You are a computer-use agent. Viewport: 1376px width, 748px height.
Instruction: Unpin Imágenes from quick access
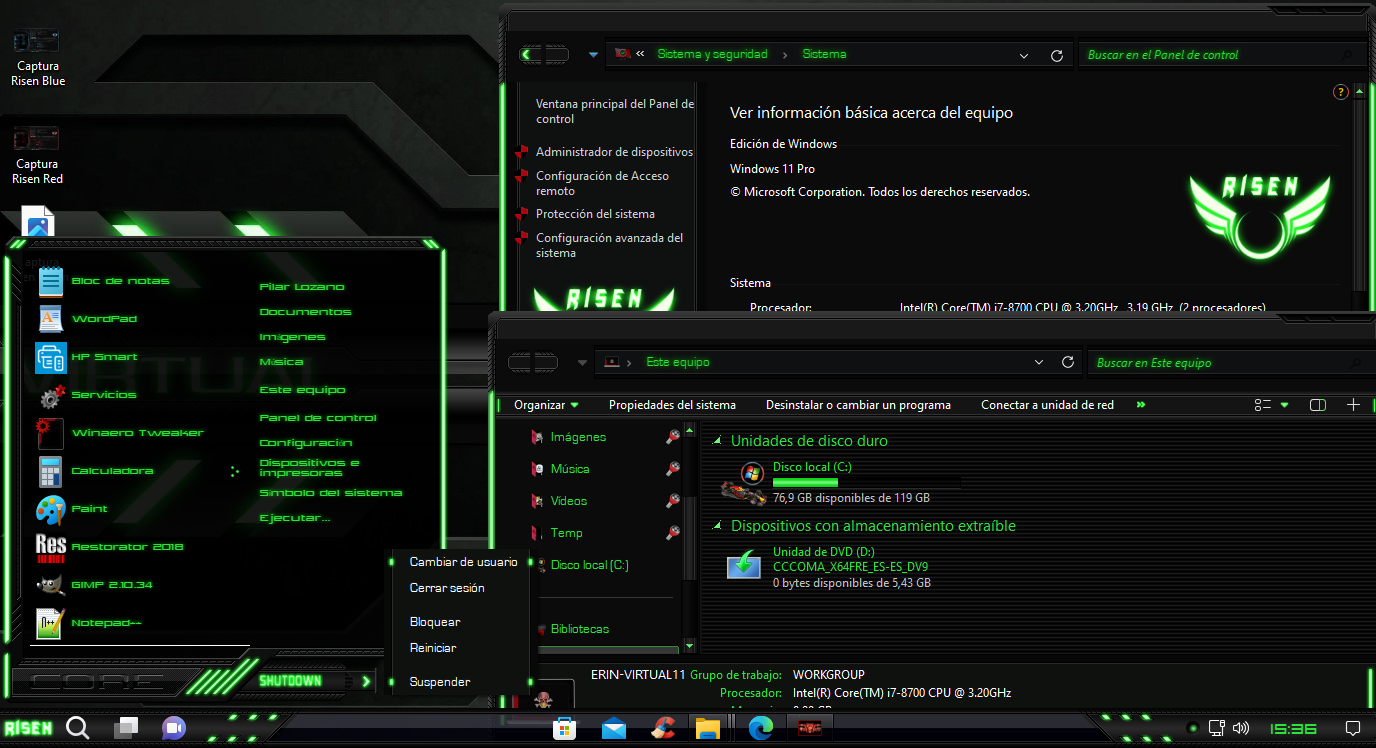tap(673, 437)
